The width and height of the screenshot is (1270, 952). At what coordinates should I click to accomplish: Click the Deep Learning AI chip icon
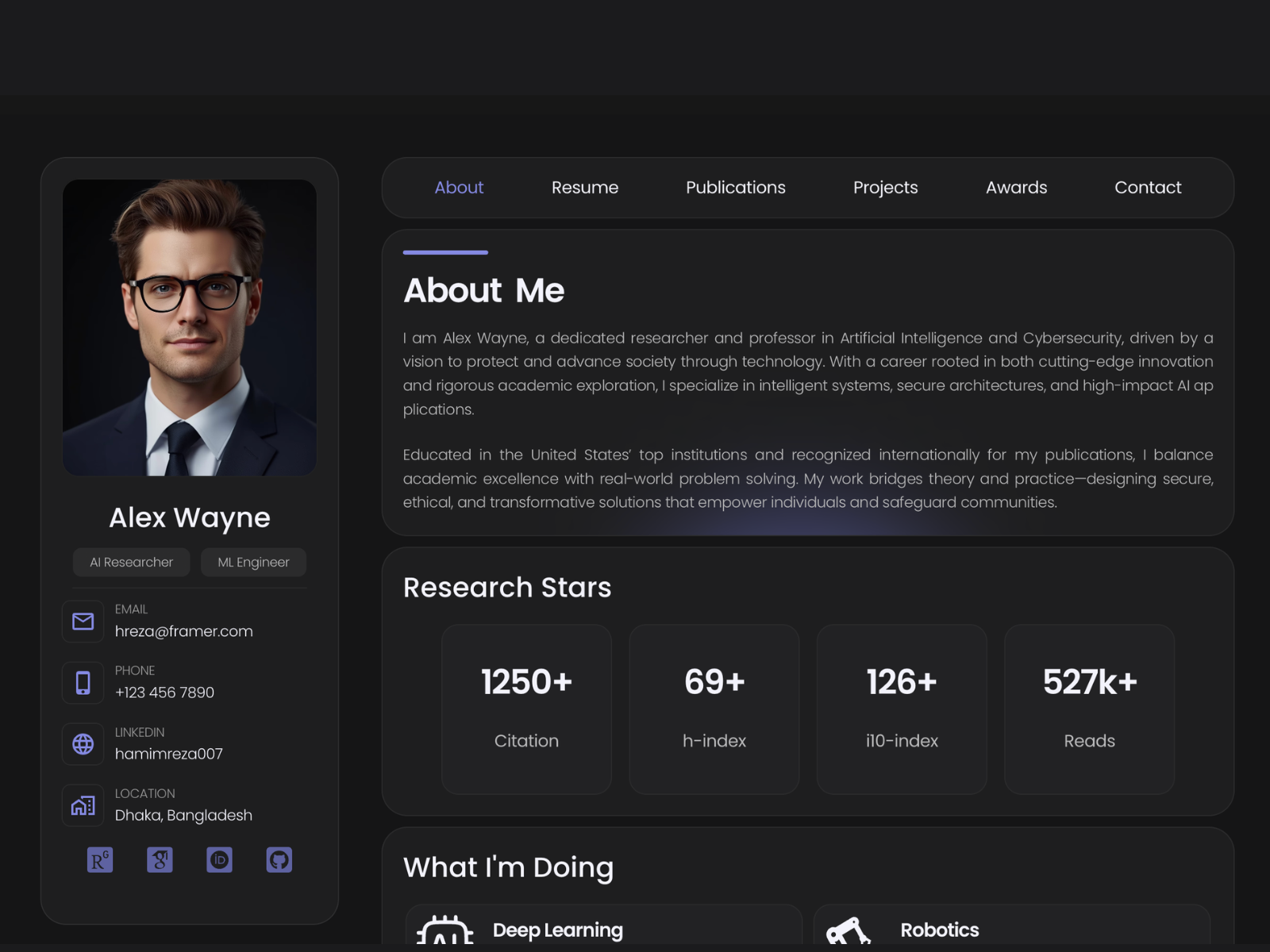coord(445,930)
